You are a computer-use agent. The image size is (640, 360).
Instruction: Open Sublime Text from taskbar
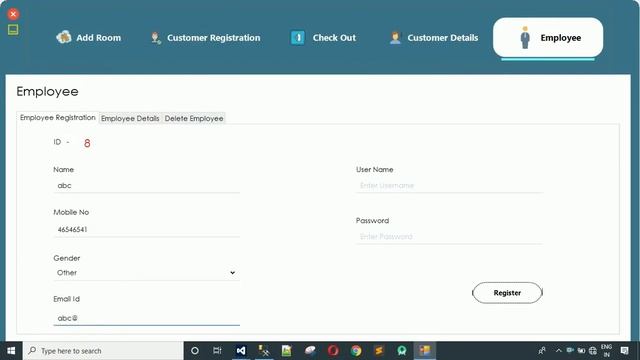tap(379, 351)
